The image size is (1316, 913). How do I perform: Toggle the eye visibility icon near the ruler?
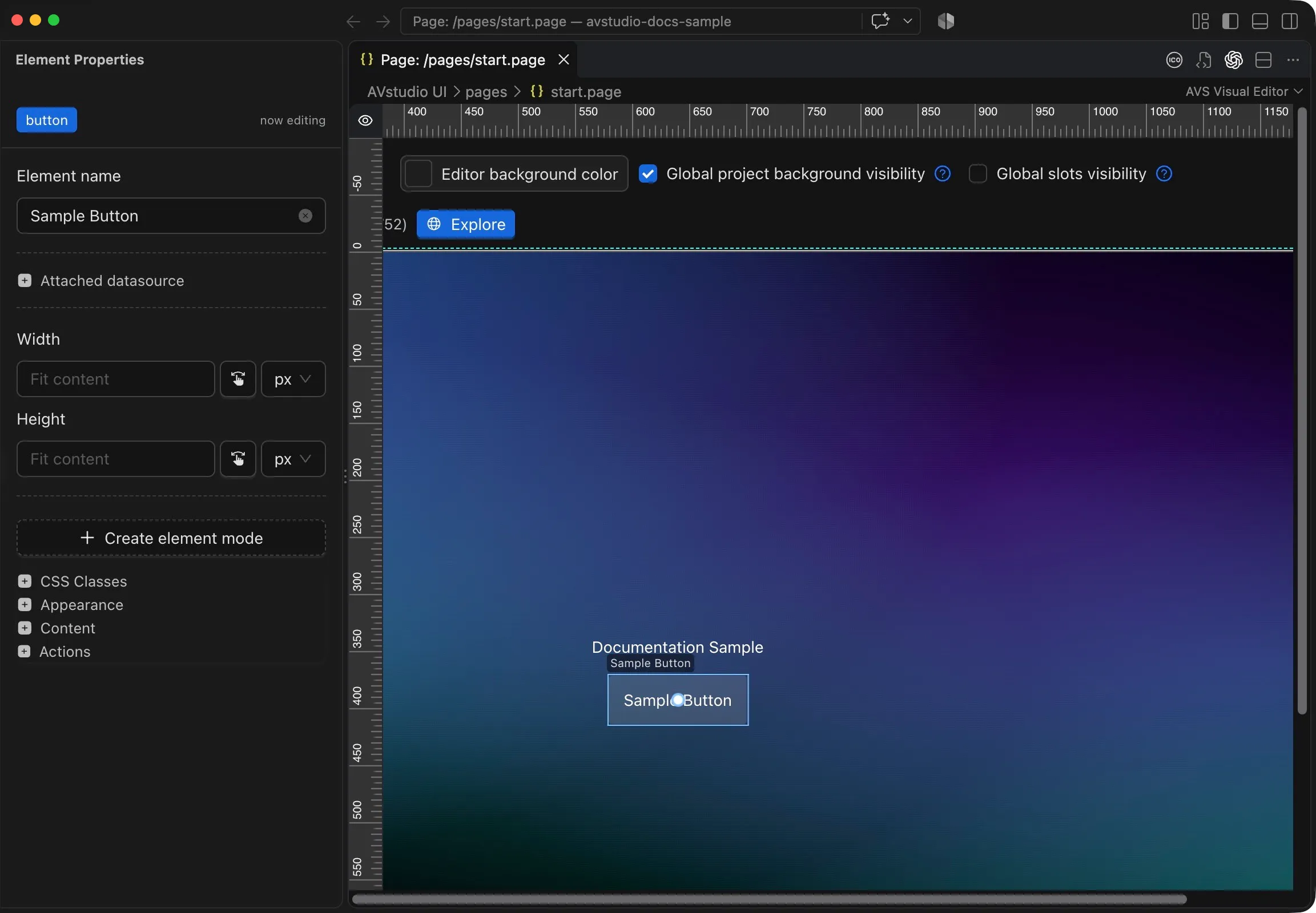click(365, 121)
